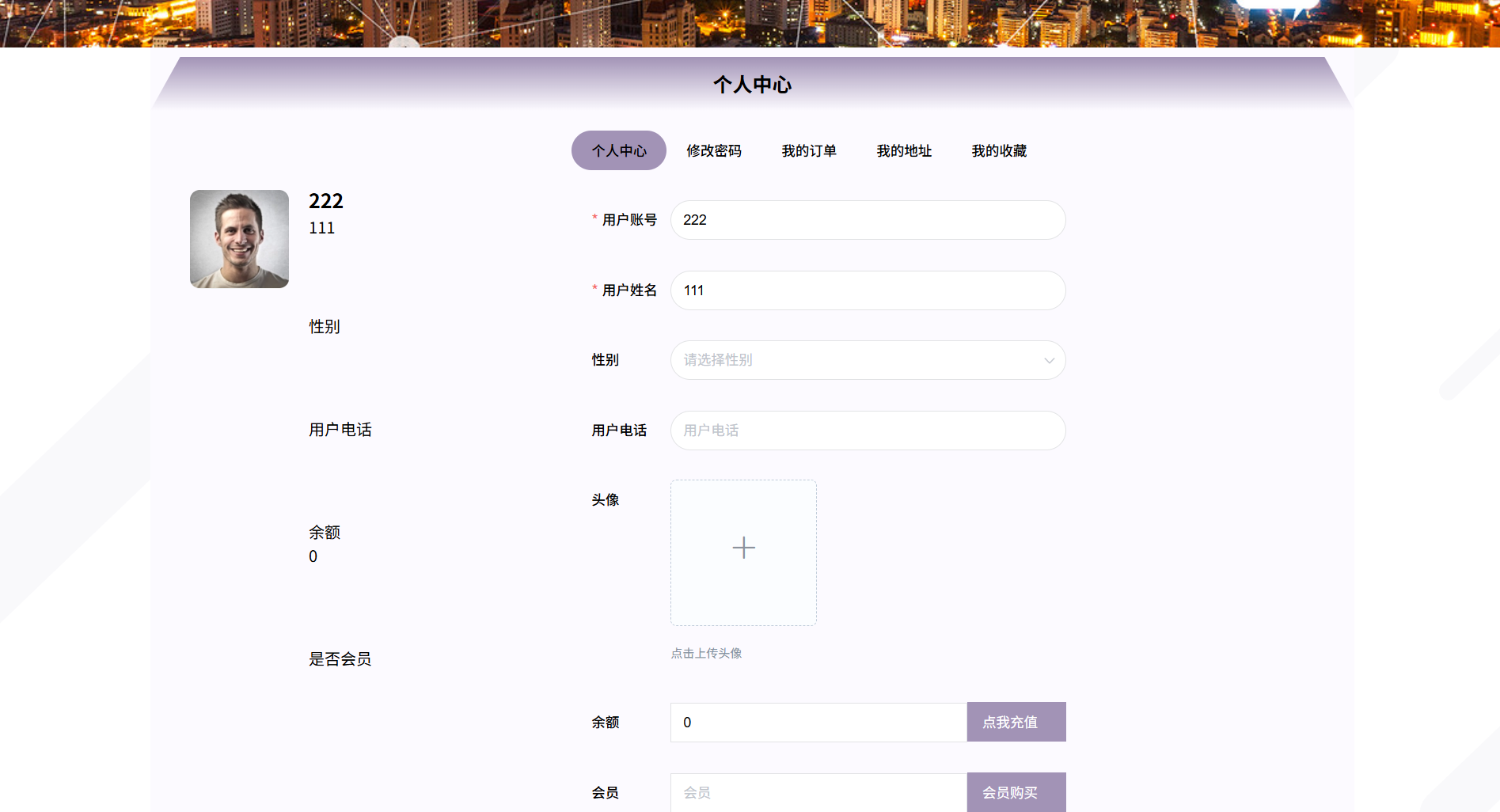Click the 个人中心 page title

point(752,85)
